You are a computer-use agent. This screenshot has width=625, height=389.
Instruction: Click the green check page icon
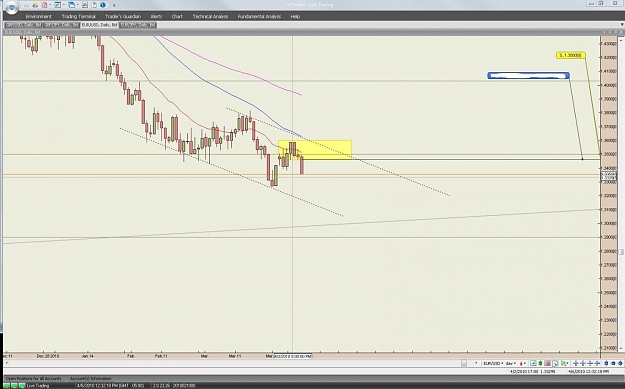[x=555, y=363]
